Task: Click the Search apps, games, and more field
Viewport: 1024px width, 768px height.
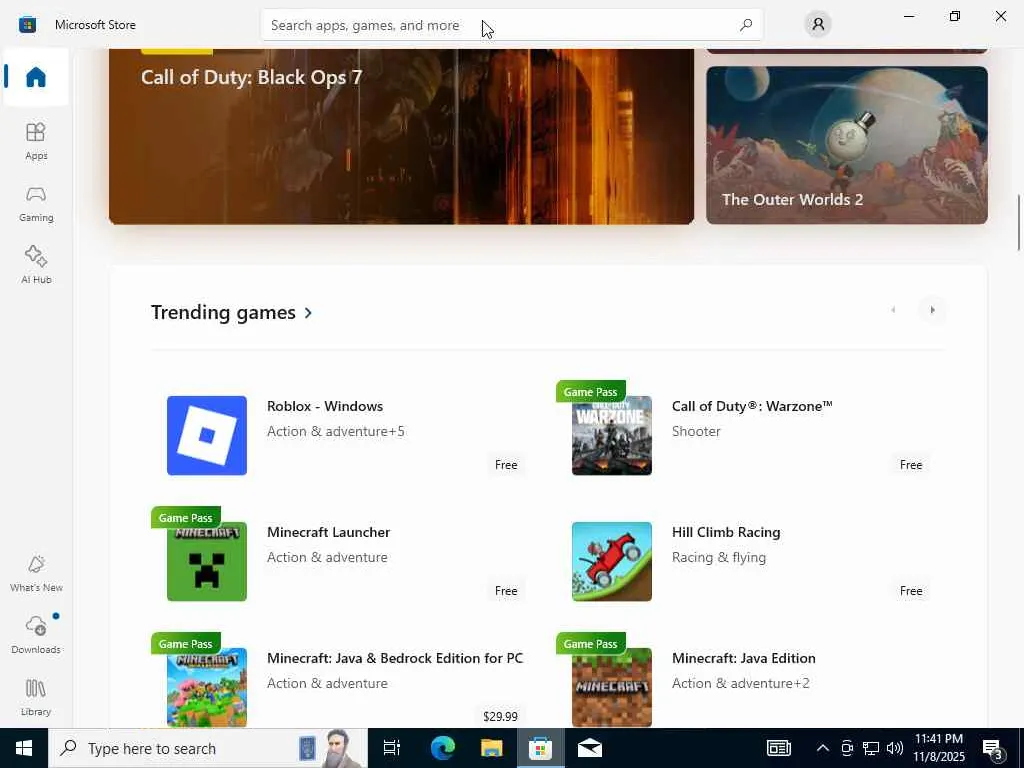Action: pos(511,25)
